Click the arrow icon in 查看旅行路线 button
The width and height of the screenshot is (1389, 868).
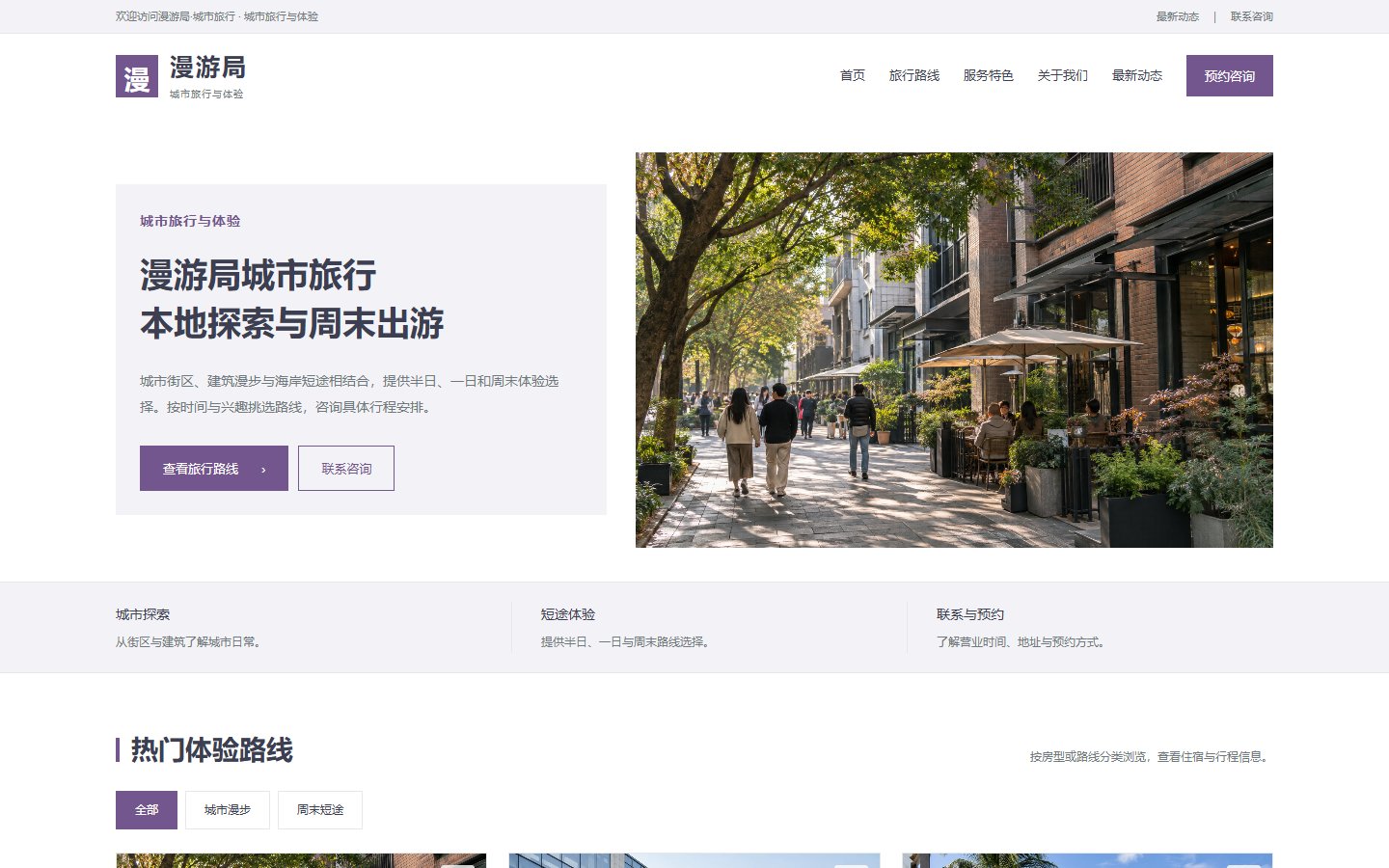(263, 470)
